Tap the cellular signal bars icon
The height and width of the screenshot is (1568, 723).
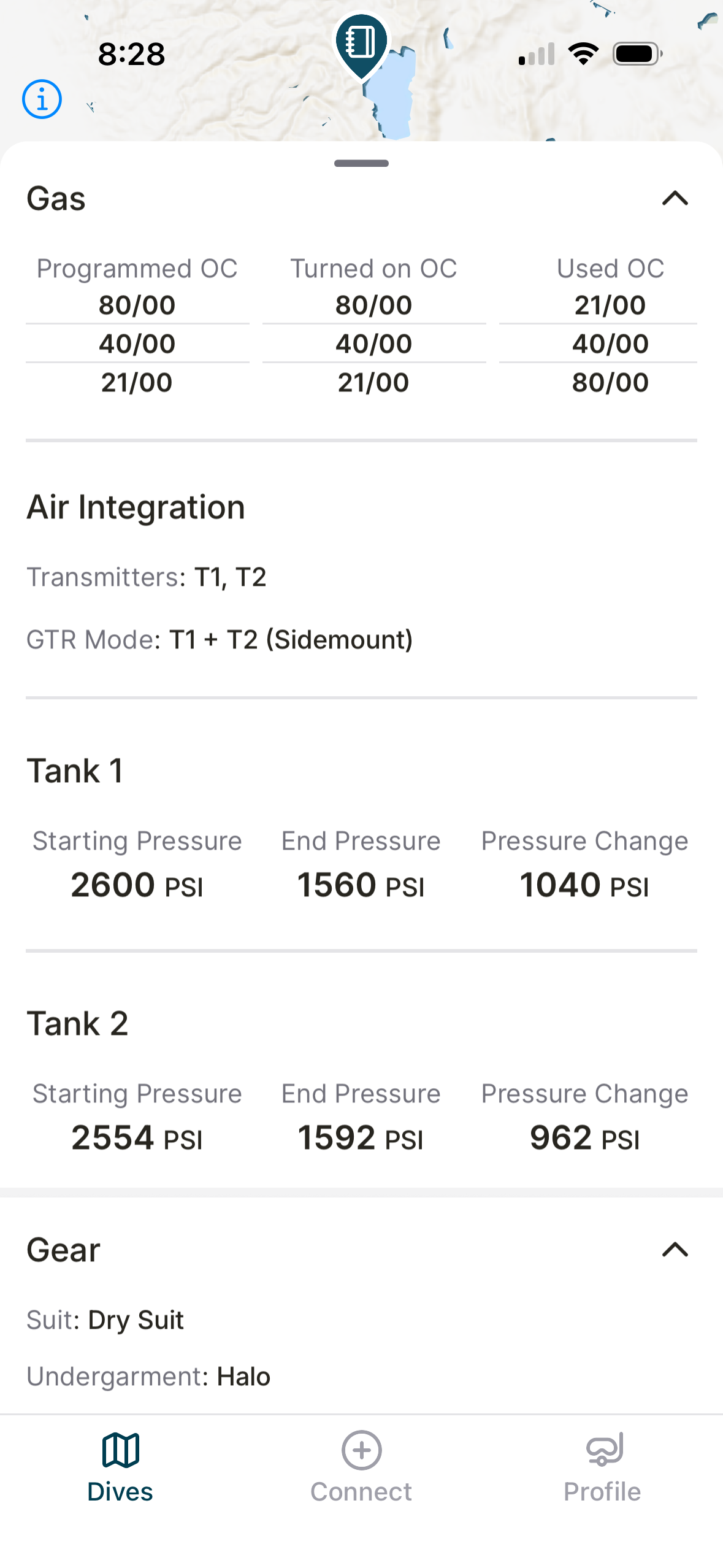(537, 54)
